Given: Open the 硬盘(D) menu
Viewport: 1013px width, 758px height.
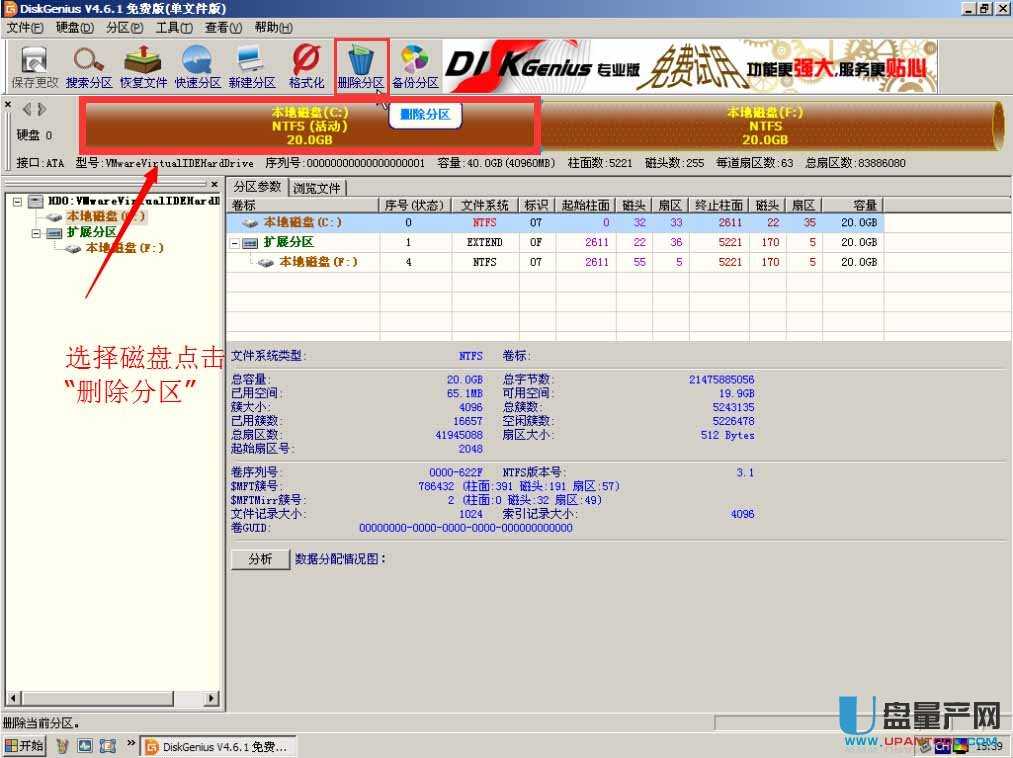Looking at the screenshot, I should coord(74,27).
